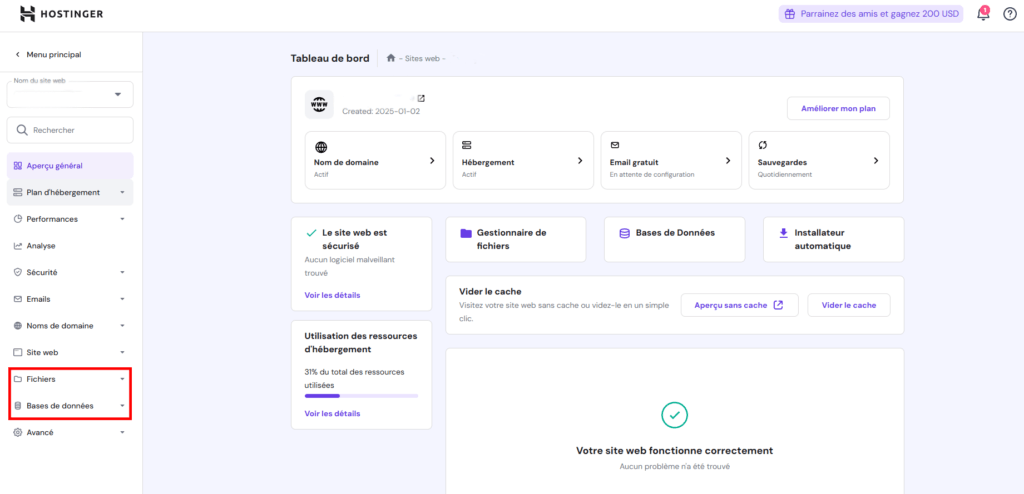The height and width of the screenshot is (494, 1024).
Task: Open the Sauvegardes card arrow
Action: pos(876,161)
